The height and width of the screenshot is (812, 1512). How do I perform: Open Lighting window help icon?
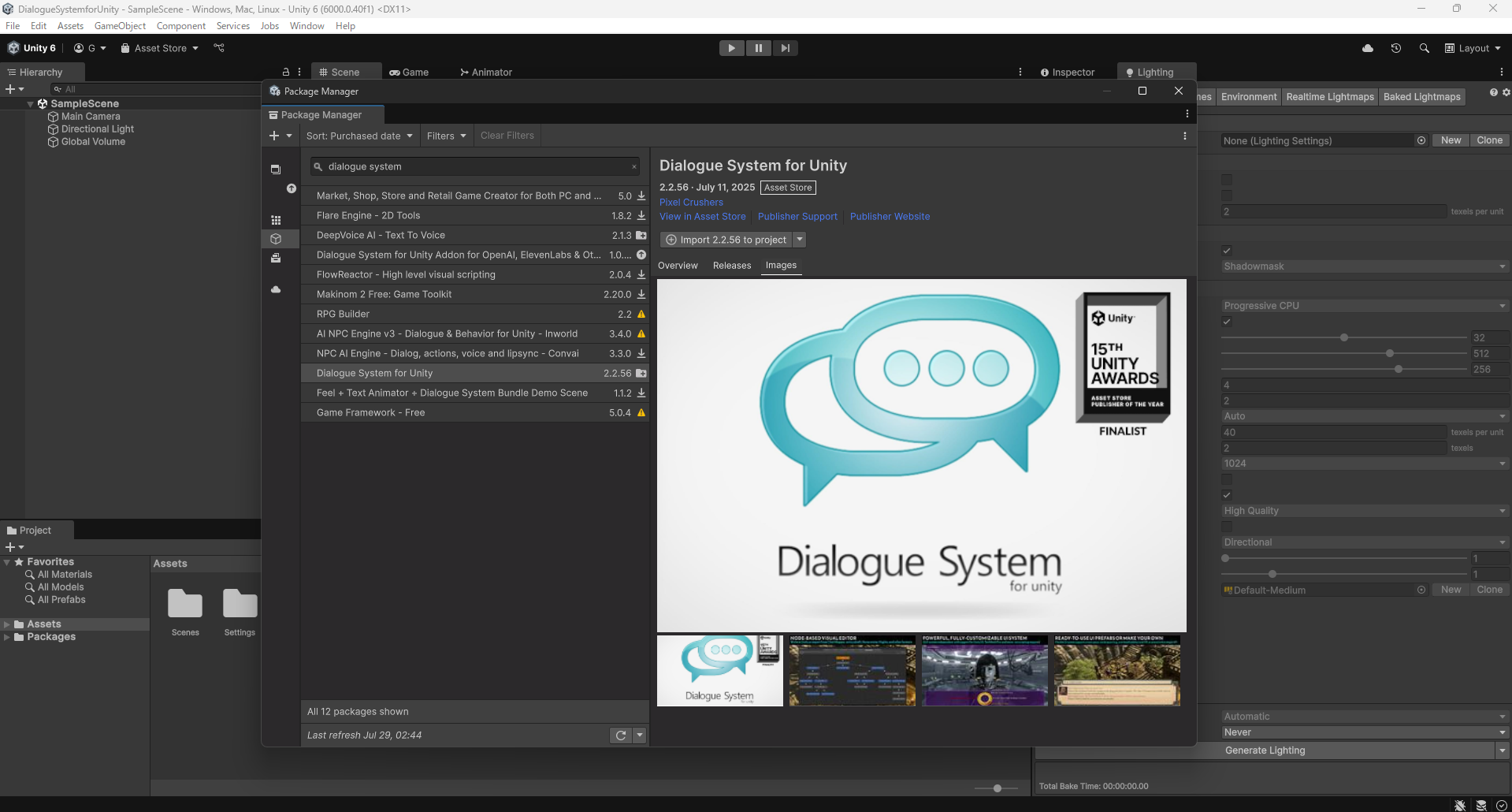point(1493,92)
